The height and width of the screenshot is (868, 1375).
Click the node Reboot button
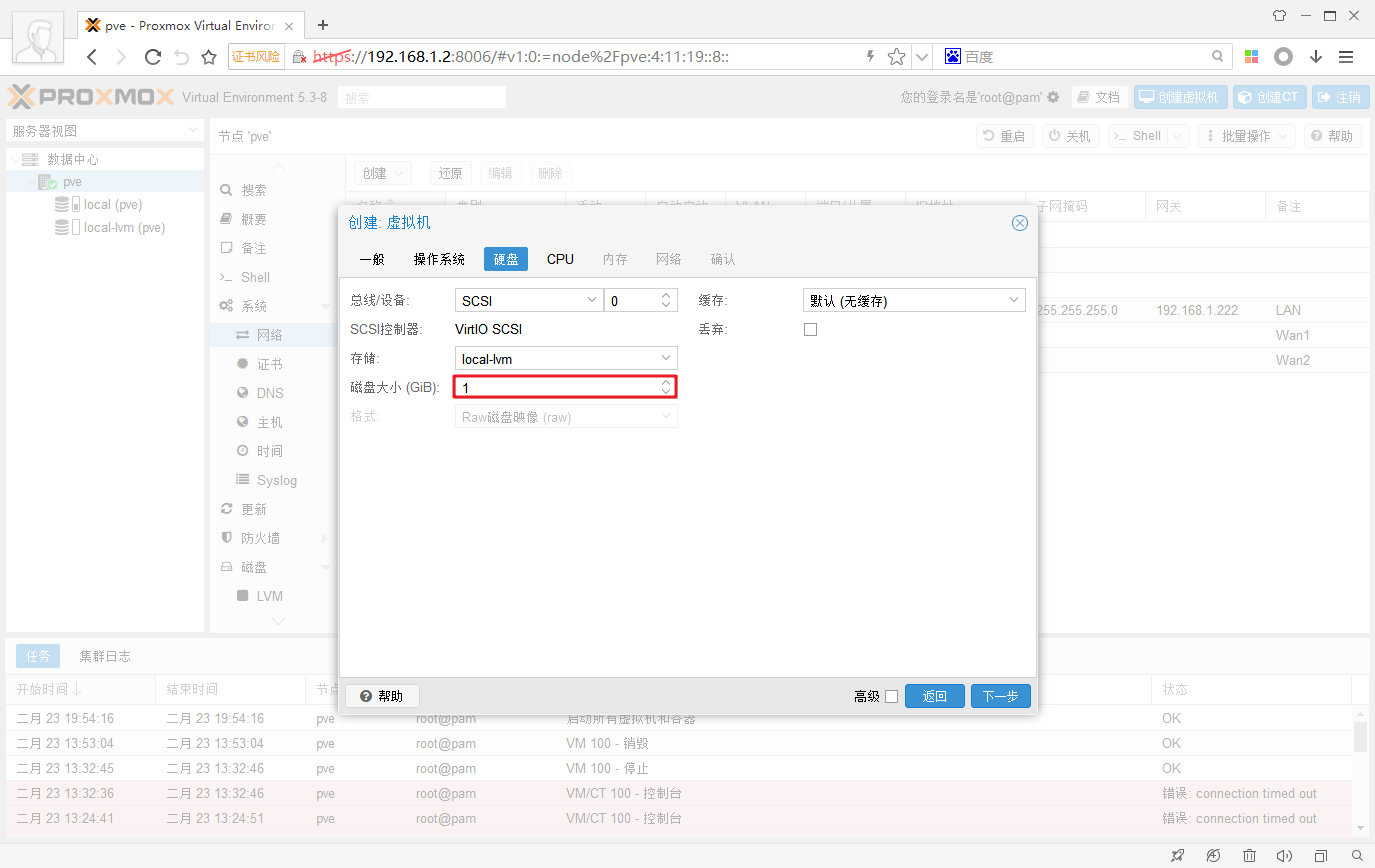point(1004,136)
